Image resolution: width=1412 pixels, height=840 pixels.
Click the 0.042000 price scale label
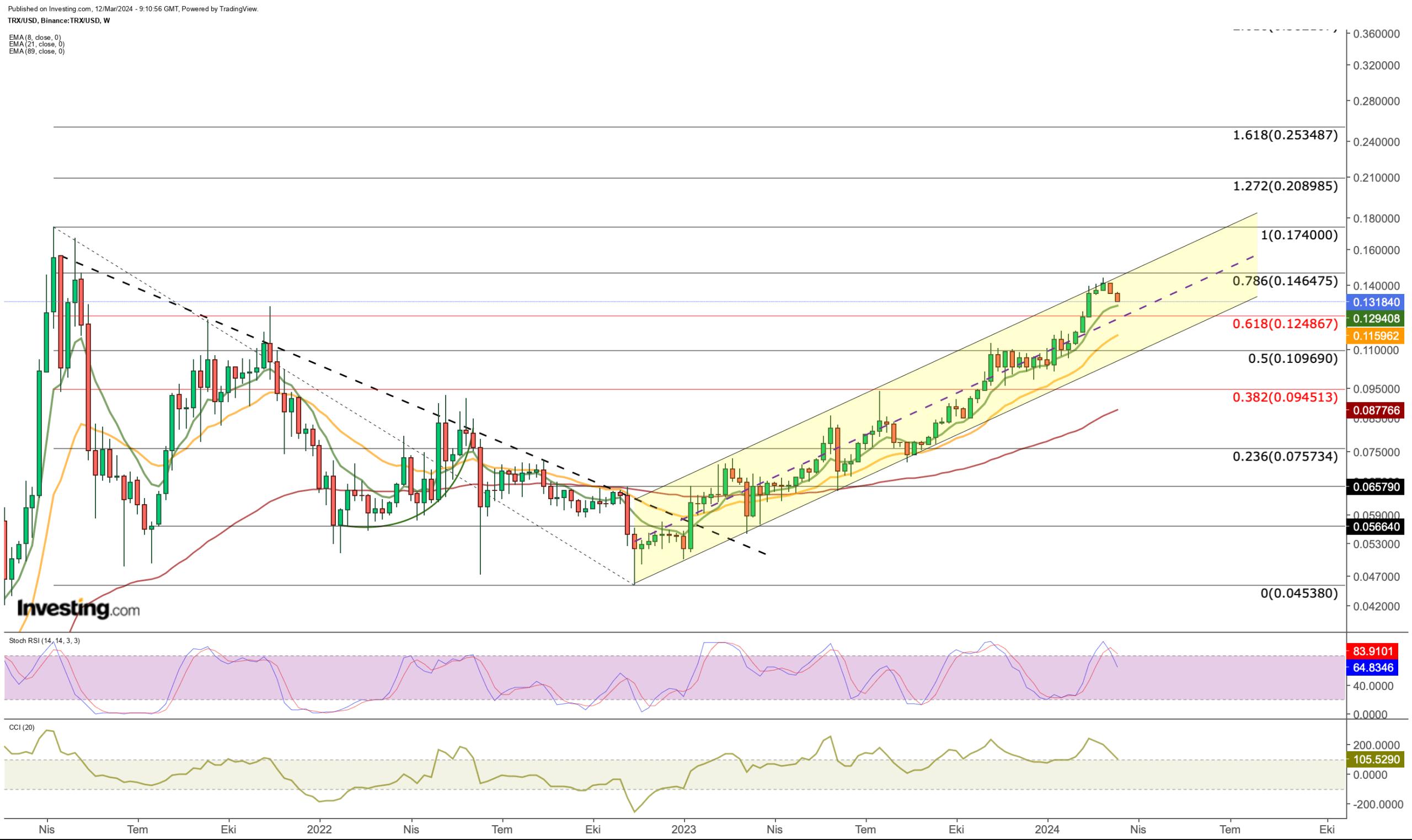click(x=1376, y=606)
